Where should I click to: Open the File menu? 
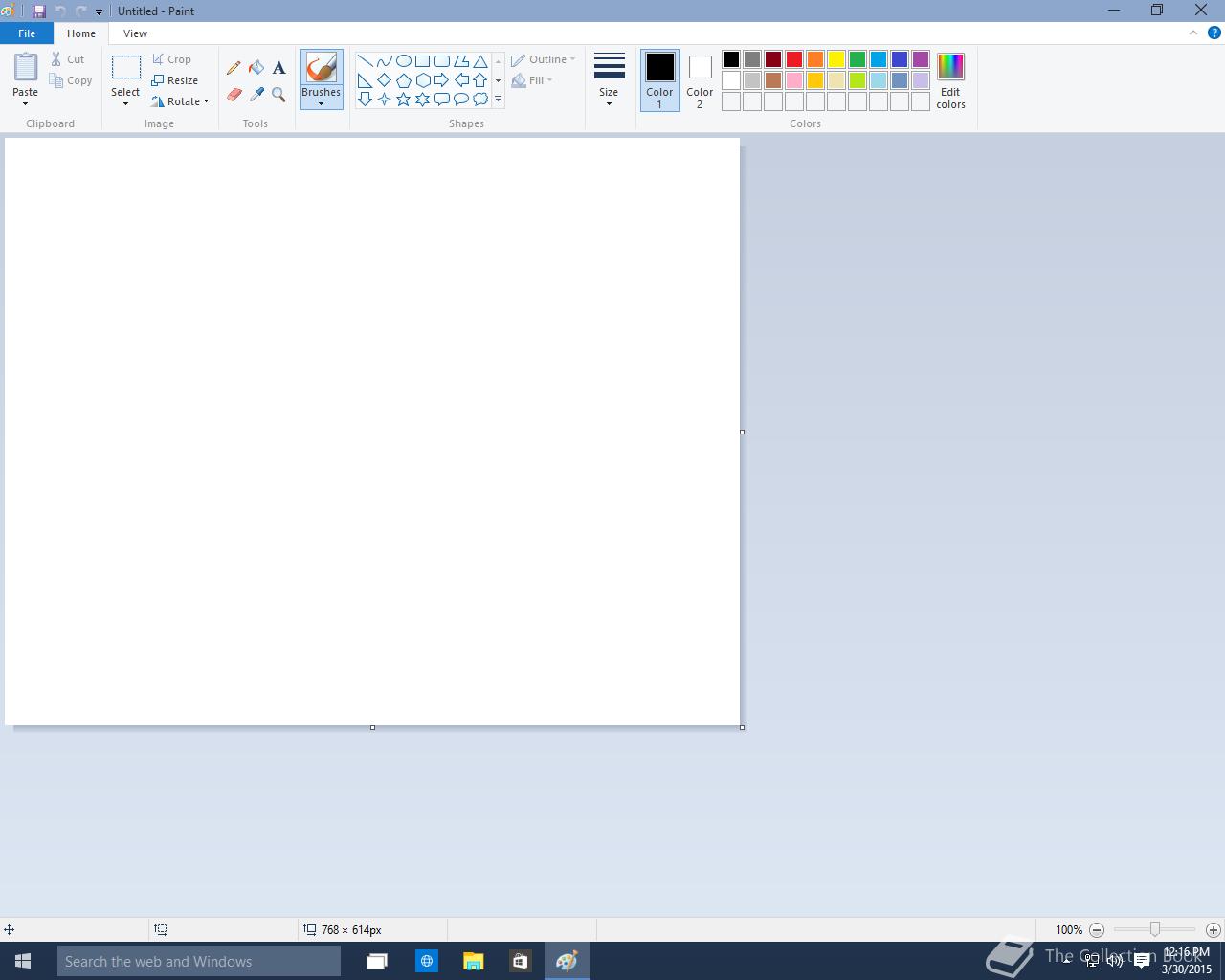pos(27,33)
